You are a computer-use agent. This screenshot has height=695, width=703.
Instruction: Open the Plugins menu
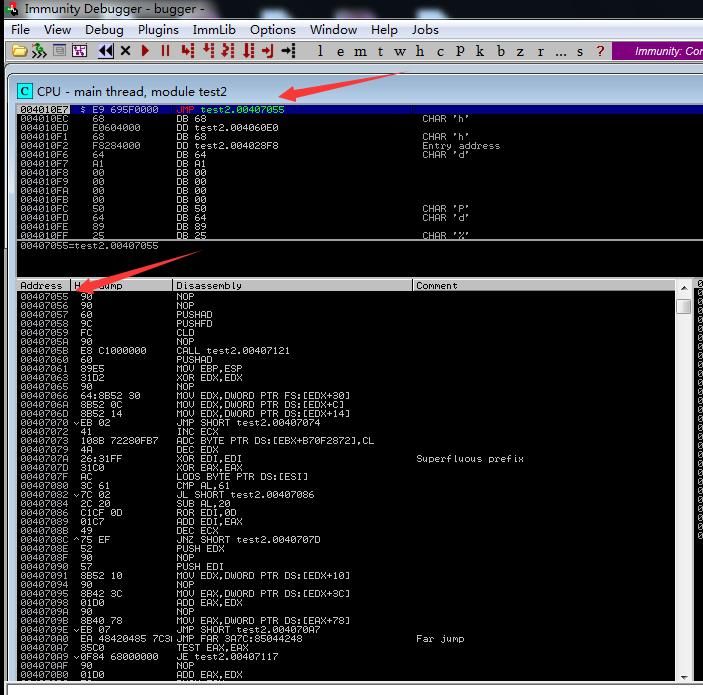pyautogui.click(x=158, y=30)
